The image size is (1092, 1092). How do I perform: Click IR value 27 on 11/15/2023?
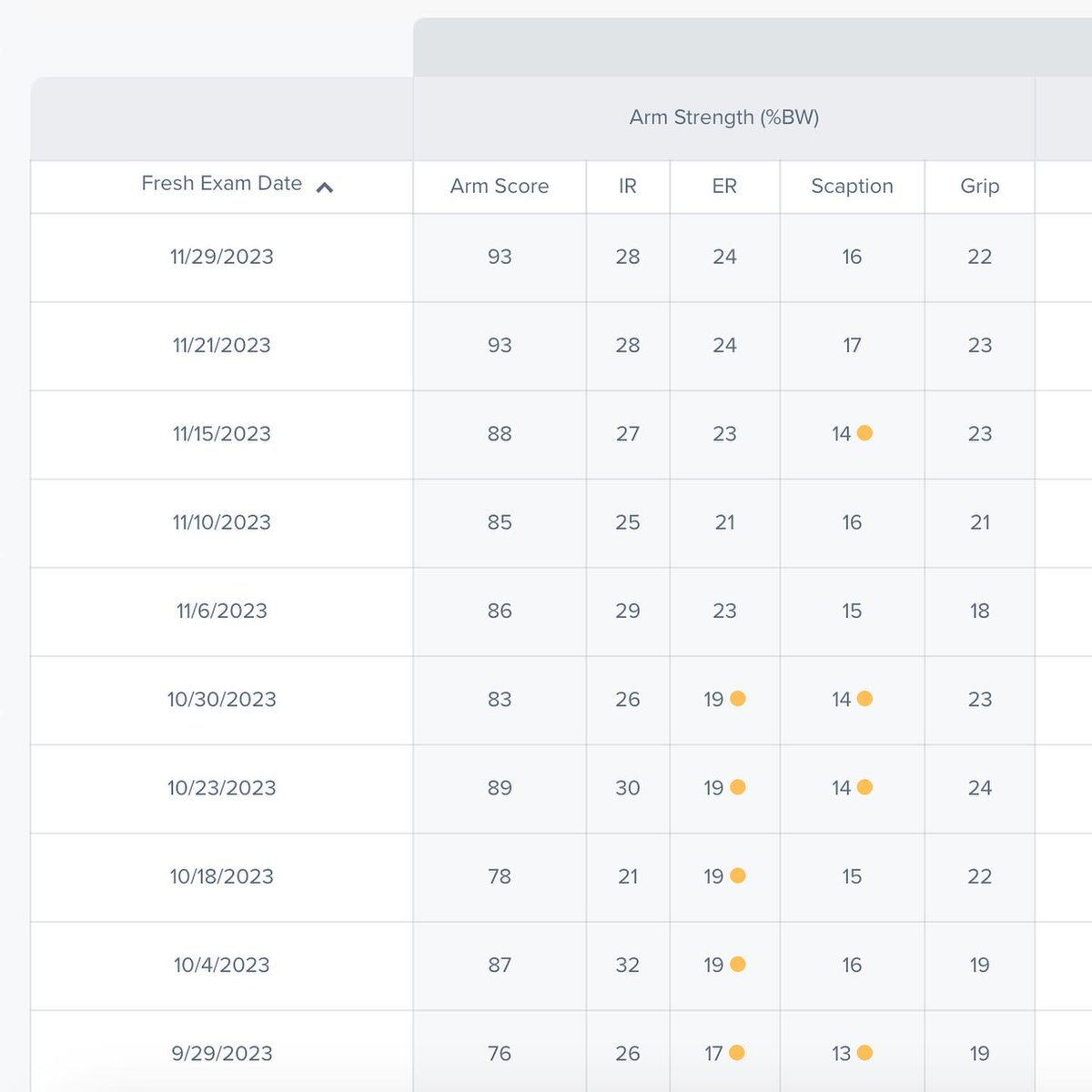point(628,434)
